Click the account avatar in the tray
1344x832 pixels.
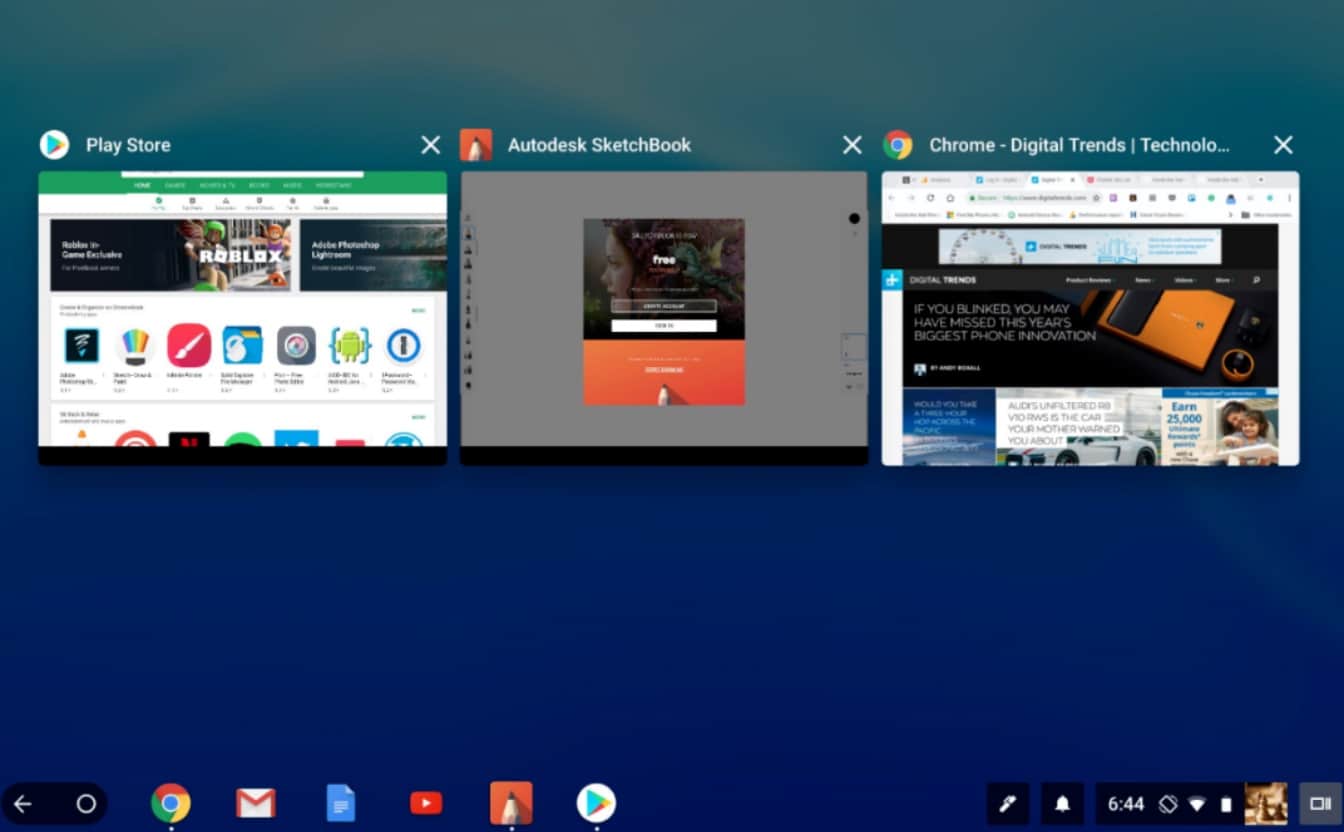tap(1266, 803)
